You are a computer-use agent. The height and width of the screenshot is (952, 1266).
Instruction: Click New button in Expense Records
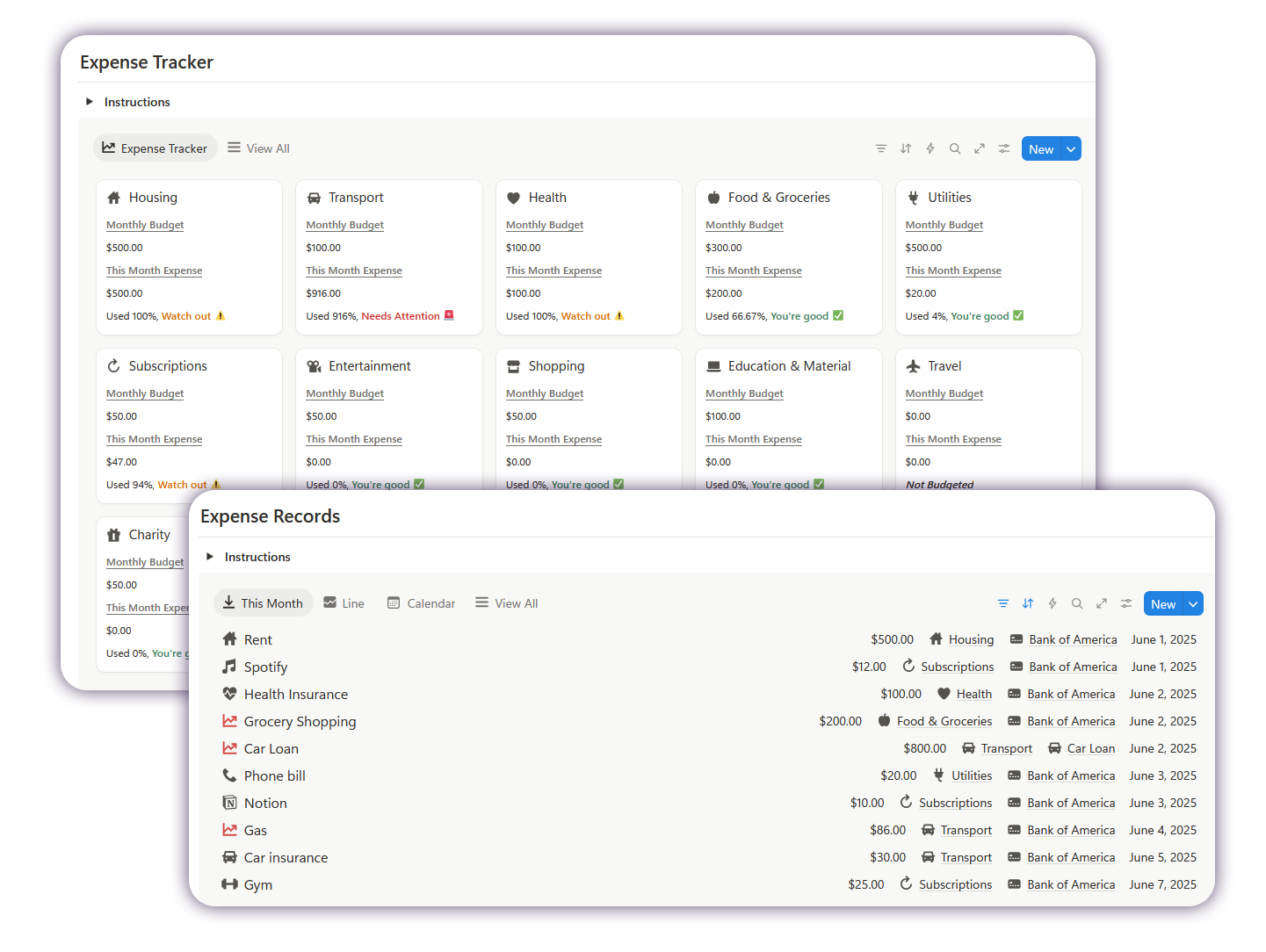pyautogui.click(x=1162, y=604)
